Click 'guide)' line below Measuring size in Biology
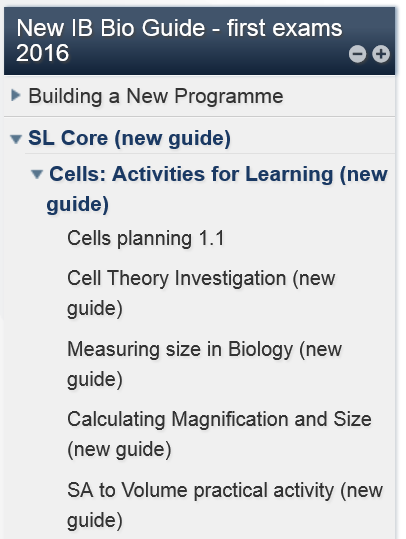The image size is (406, 539). tap(95, 380)
